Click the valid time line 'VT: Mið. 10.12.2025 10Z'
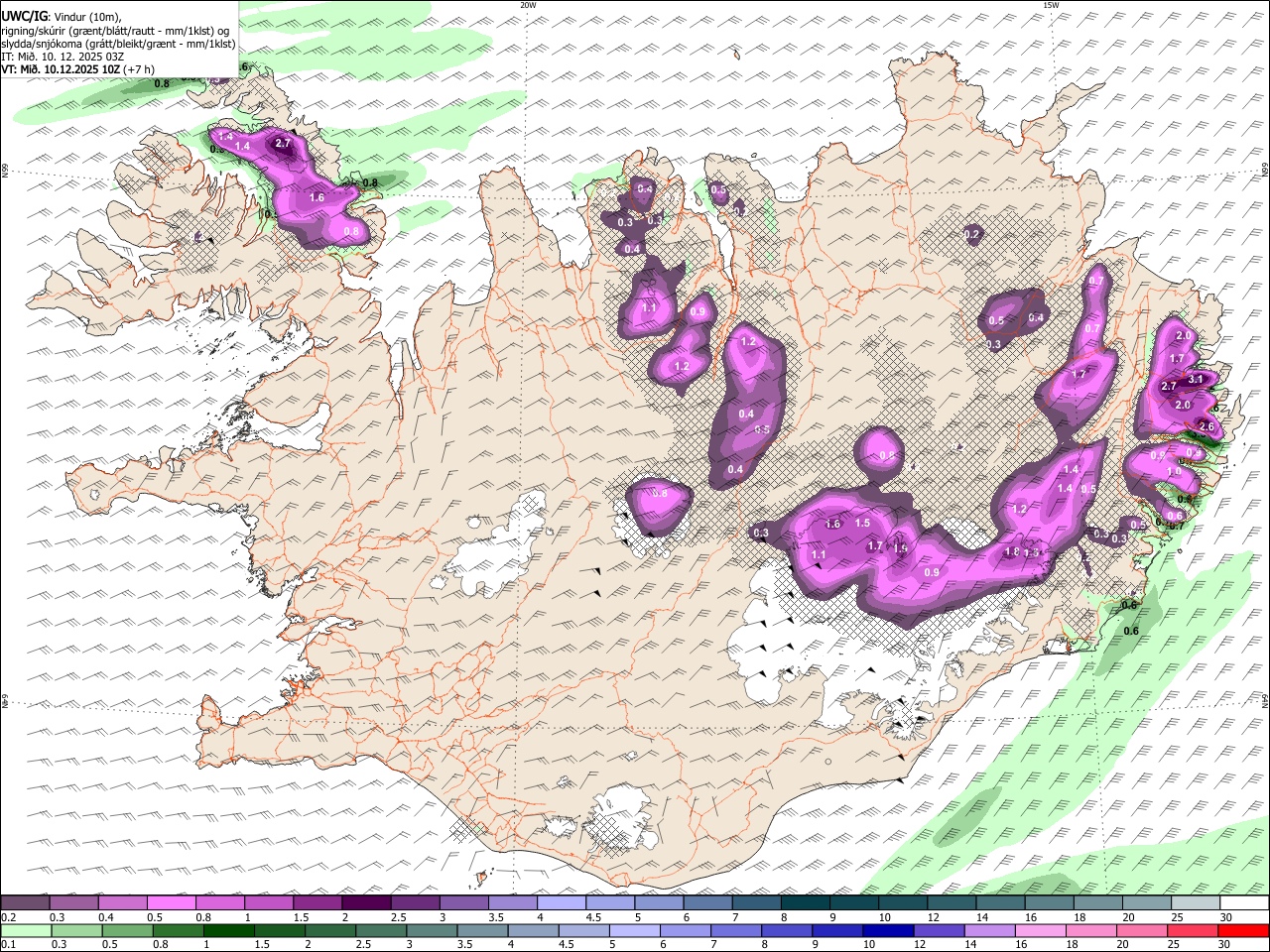This screenshot has height=952, width=1270. [62, 69]
